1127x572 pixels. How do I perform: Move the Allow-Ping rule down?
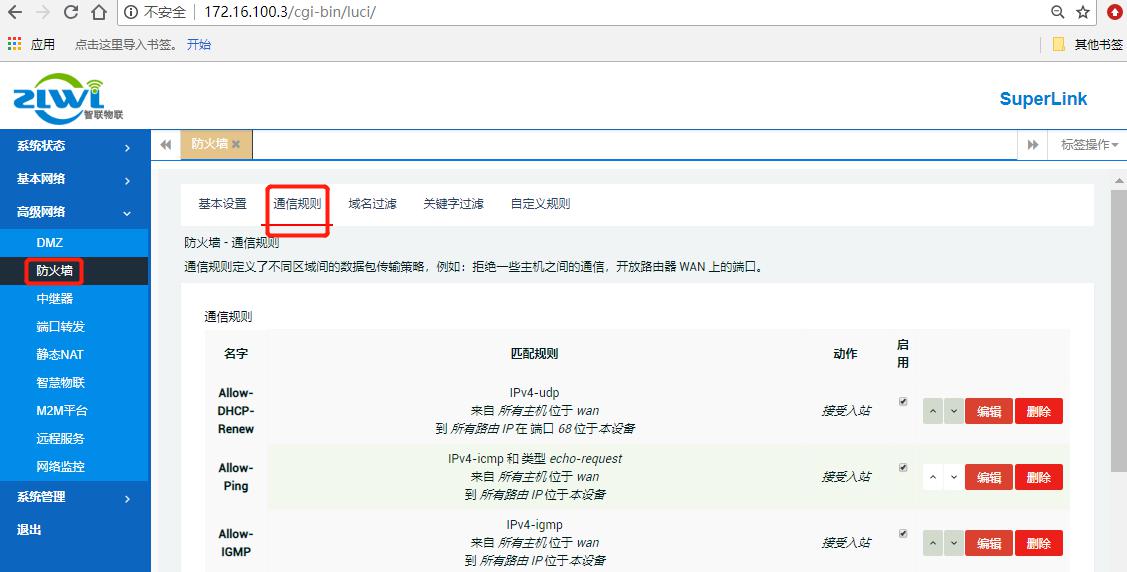pyautogui.click(x=954, y=477)
